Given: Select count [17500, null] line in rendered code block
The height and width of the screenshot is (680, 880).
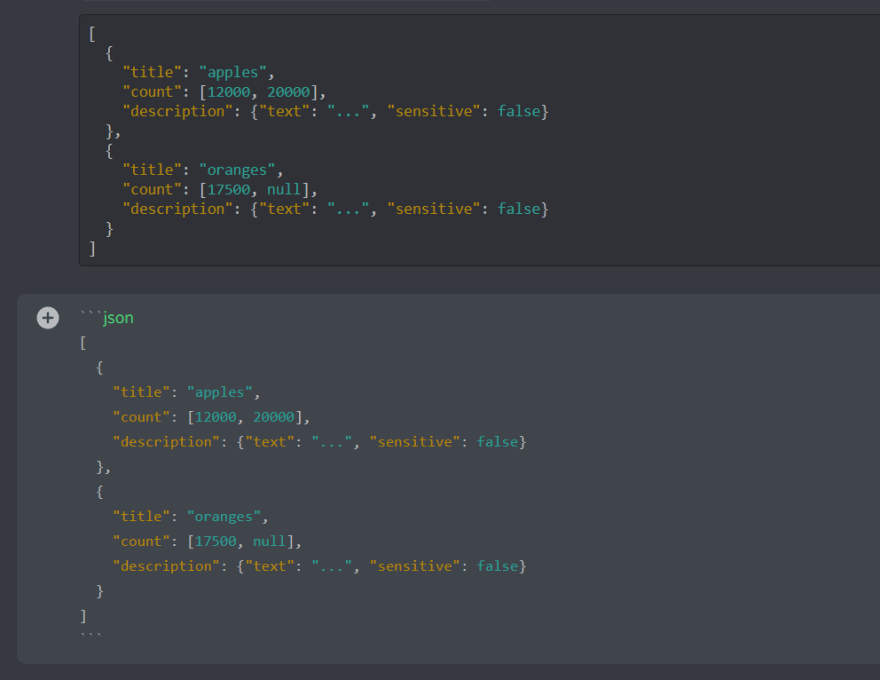Looking at the screenshot, I should [220, 190].
